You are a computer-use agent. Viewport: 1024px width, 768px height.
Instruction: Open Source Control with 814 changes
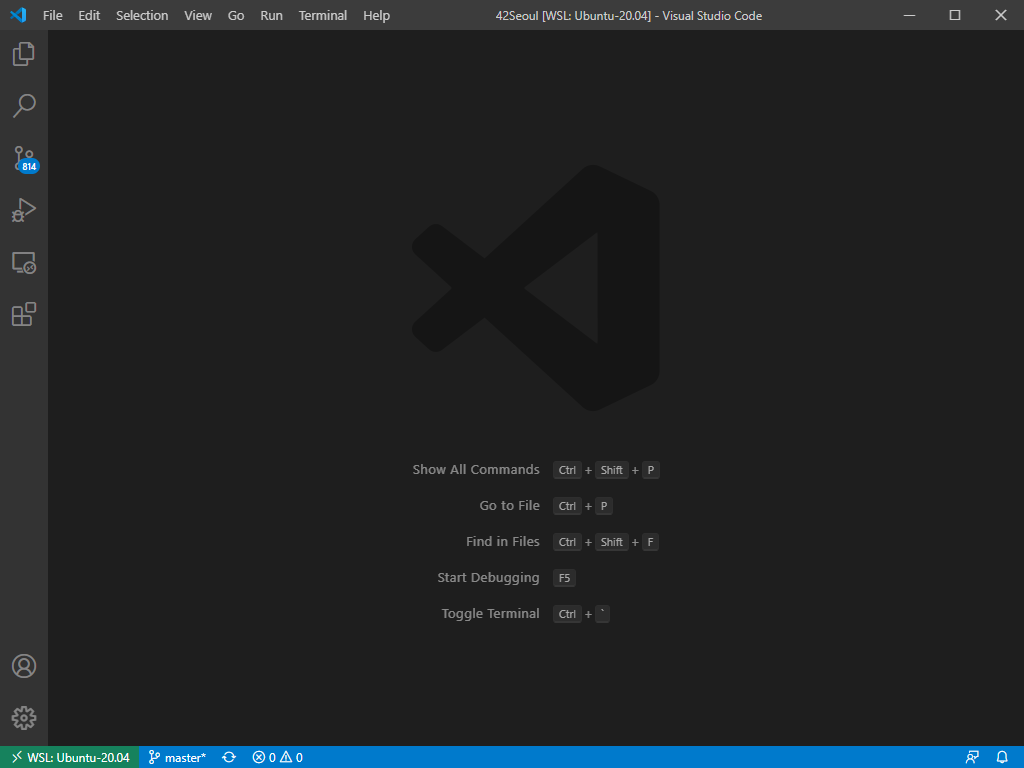[25, 159]
